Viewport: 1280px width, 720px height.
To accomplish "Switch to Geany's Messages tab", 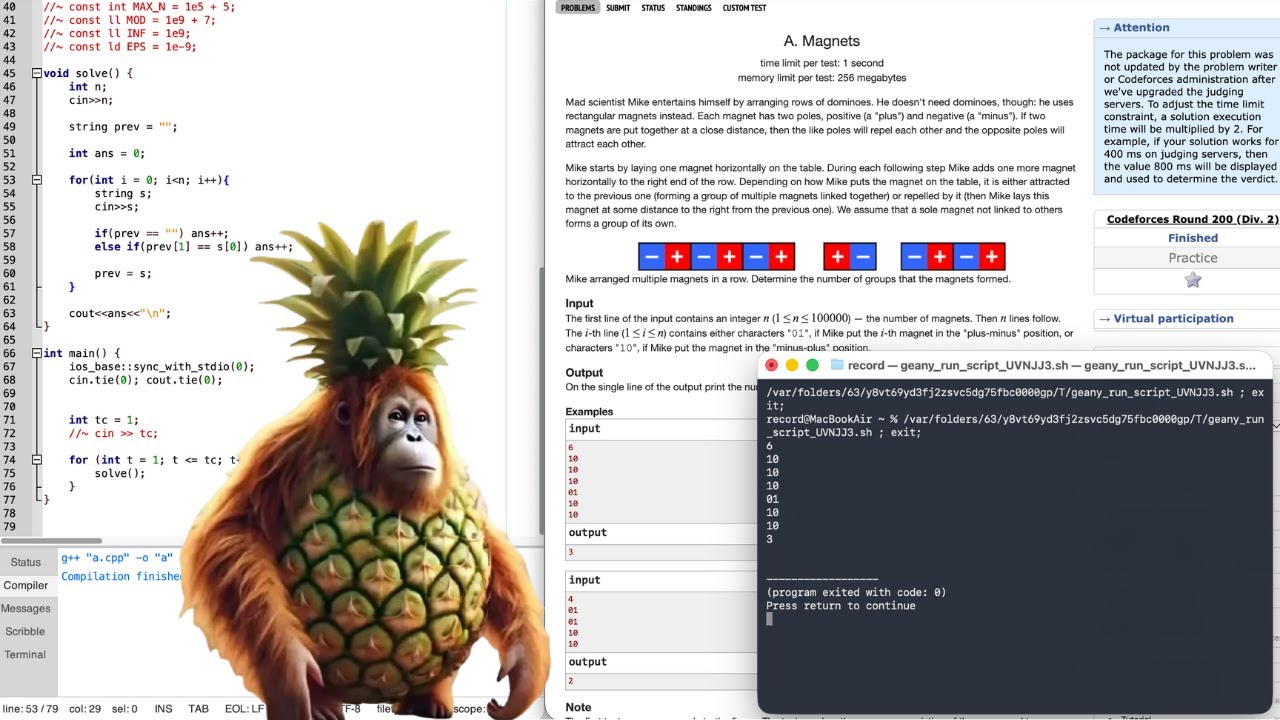I will [x=26, y=608].
